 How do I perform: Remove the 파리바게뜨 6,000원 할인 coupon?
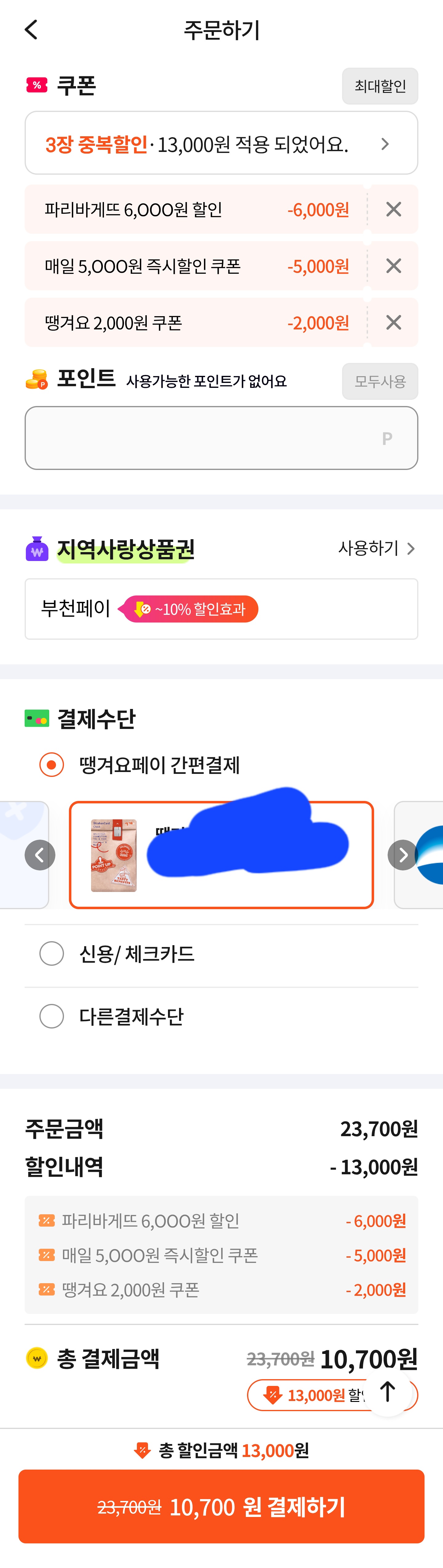point(394,209)
